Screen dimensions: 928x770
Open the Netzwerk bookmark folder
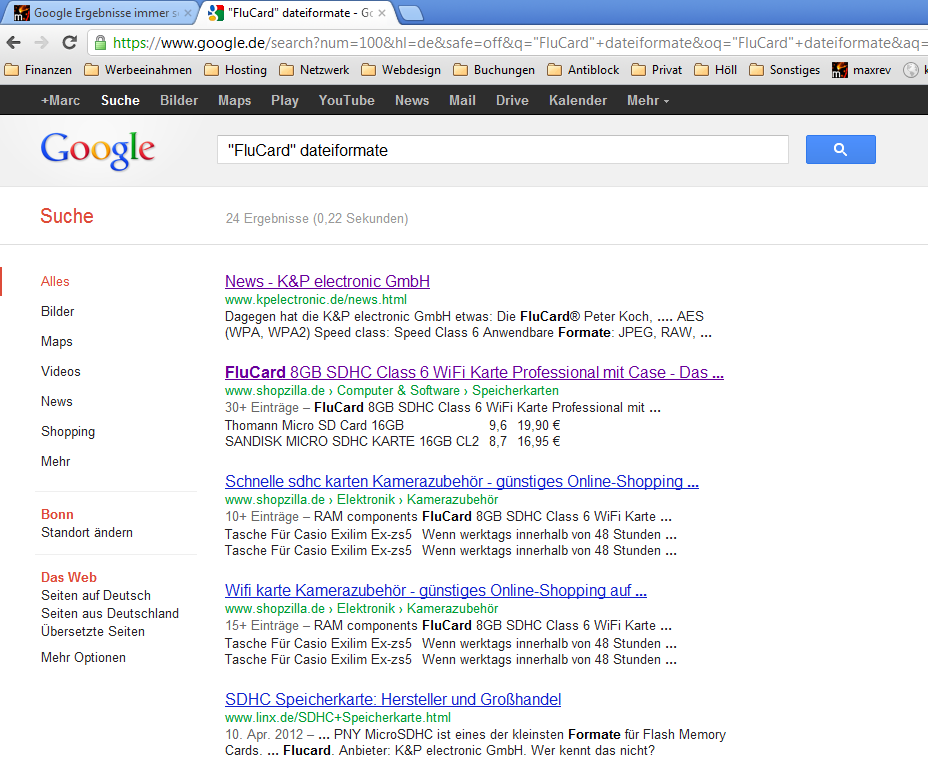point(314,70)
